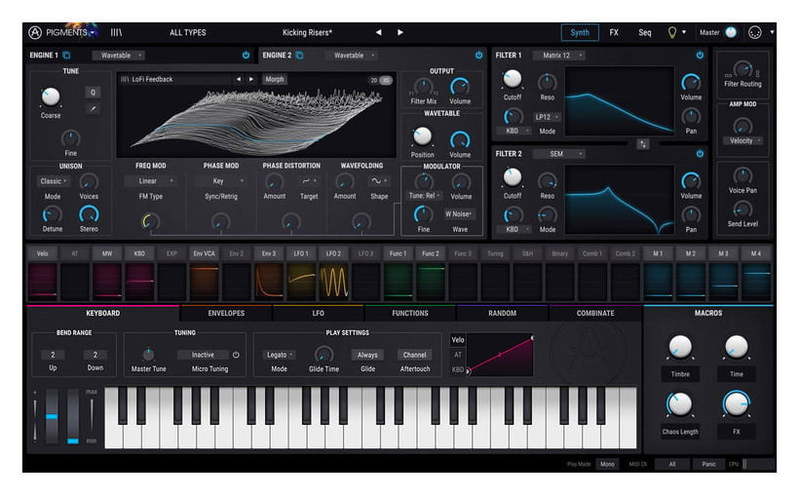The image size is (799, 495).
Task: Open the Random tab
Action: [x=502, y=314]
